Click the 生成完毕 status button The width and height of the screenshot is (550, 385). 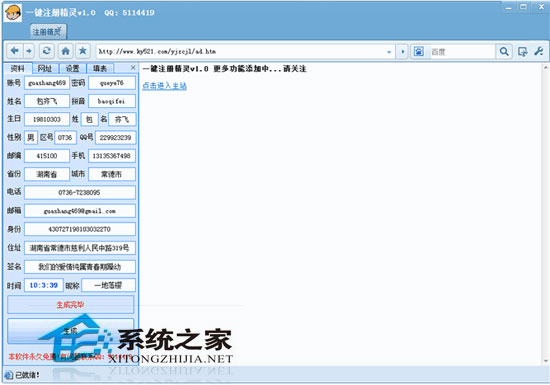coord(71,304)
